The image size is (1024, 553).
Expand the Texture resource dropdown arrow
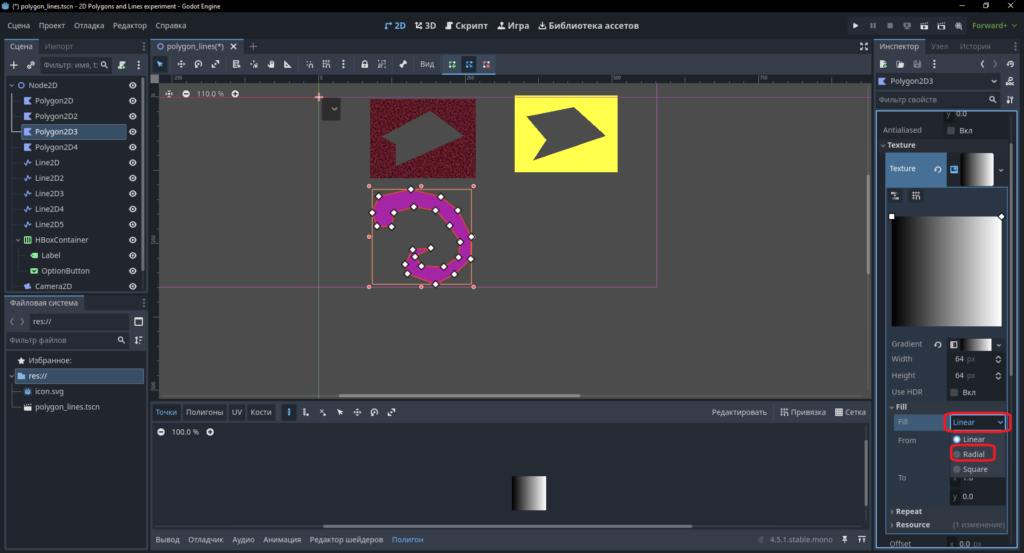coord(1000,170)
